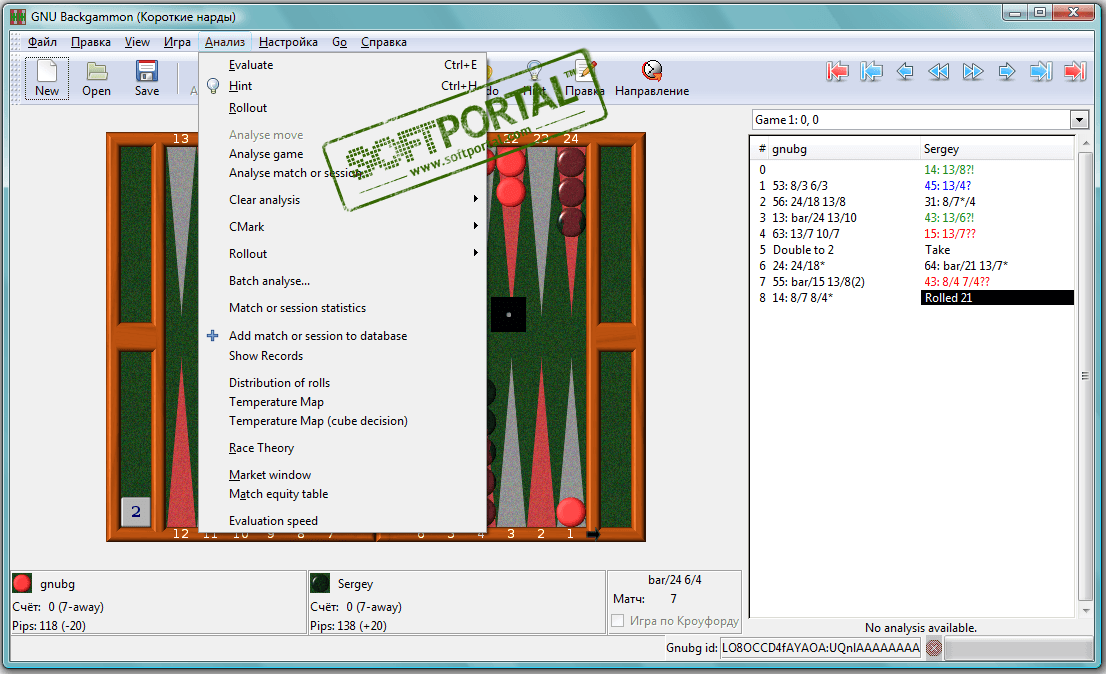Click the red icon beside Gnubg id field

click(933, 648)
